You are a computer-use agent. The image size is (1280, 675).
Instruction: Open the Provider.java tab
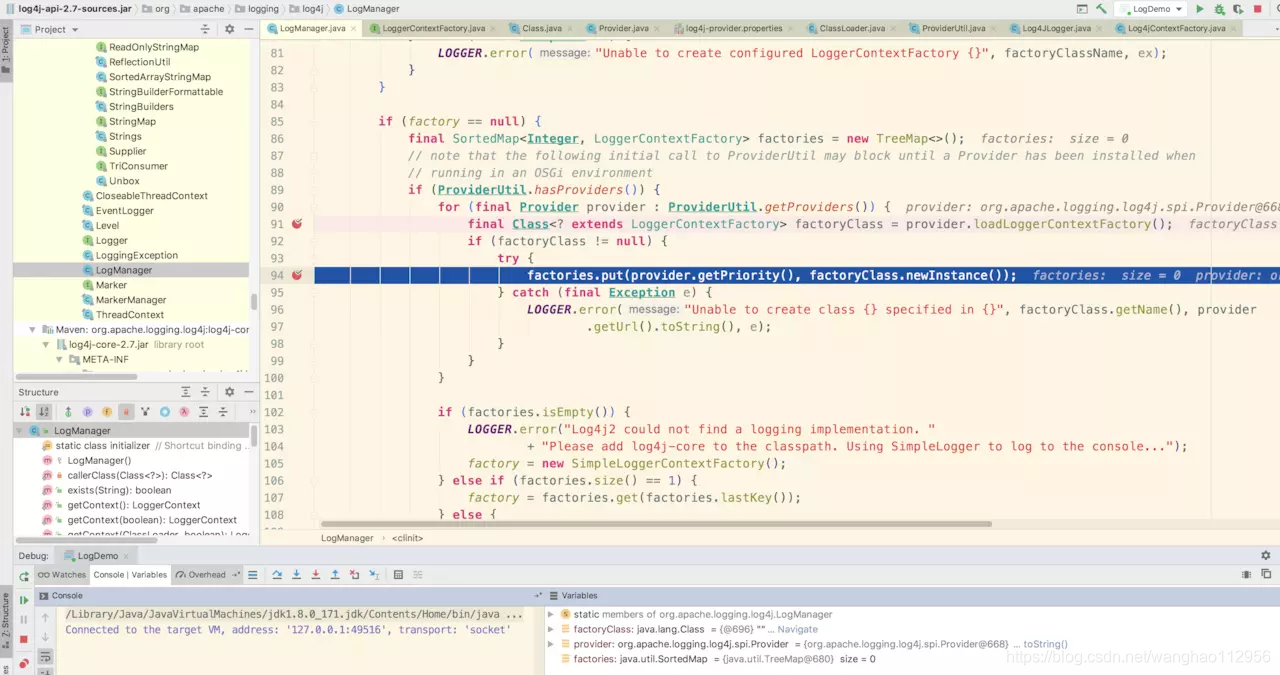pos(624,28)
